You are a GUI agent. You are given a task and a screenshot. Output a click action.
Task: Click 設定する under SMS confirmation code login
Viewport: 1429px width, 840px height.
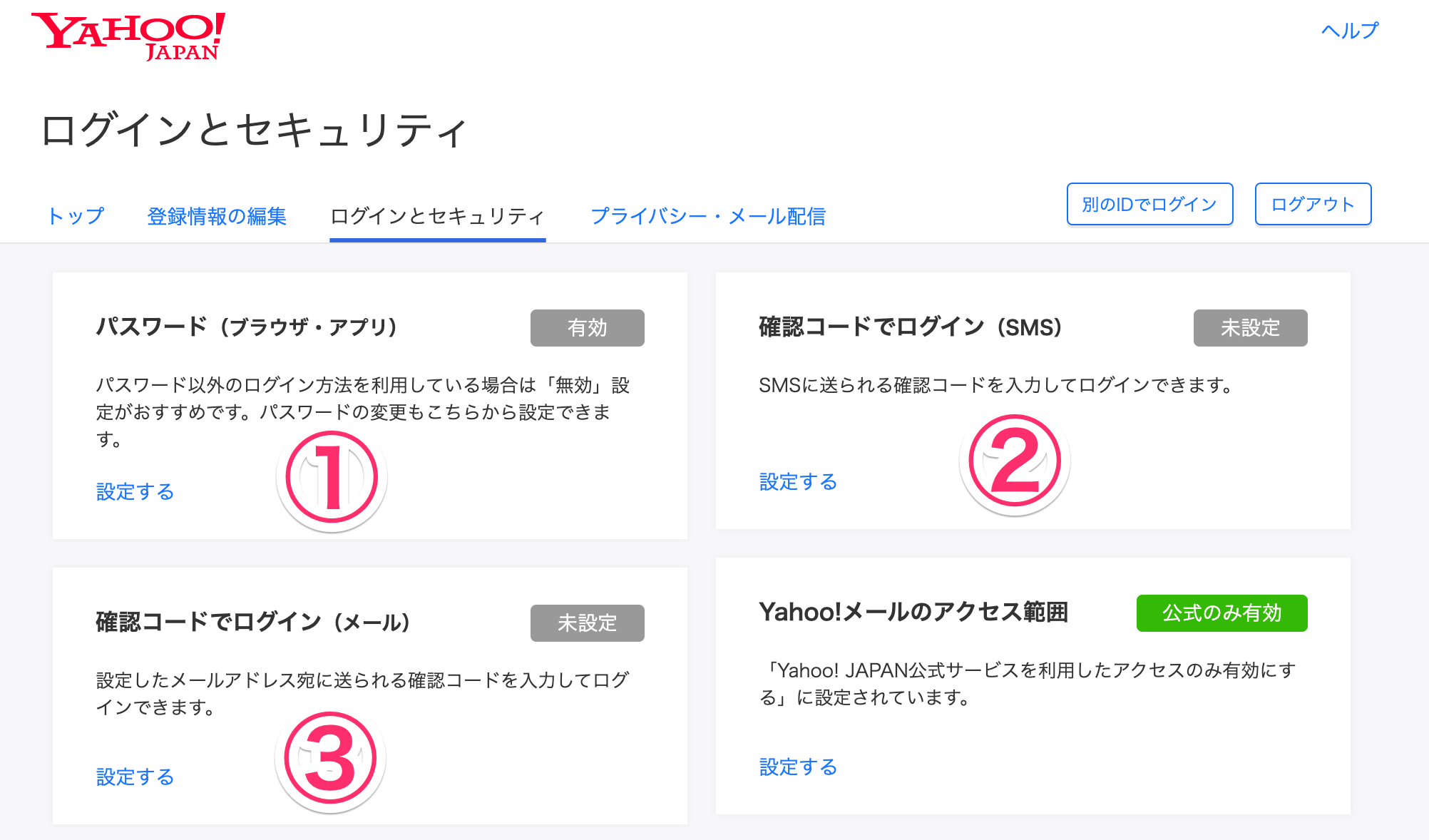[x=797, y=481]
